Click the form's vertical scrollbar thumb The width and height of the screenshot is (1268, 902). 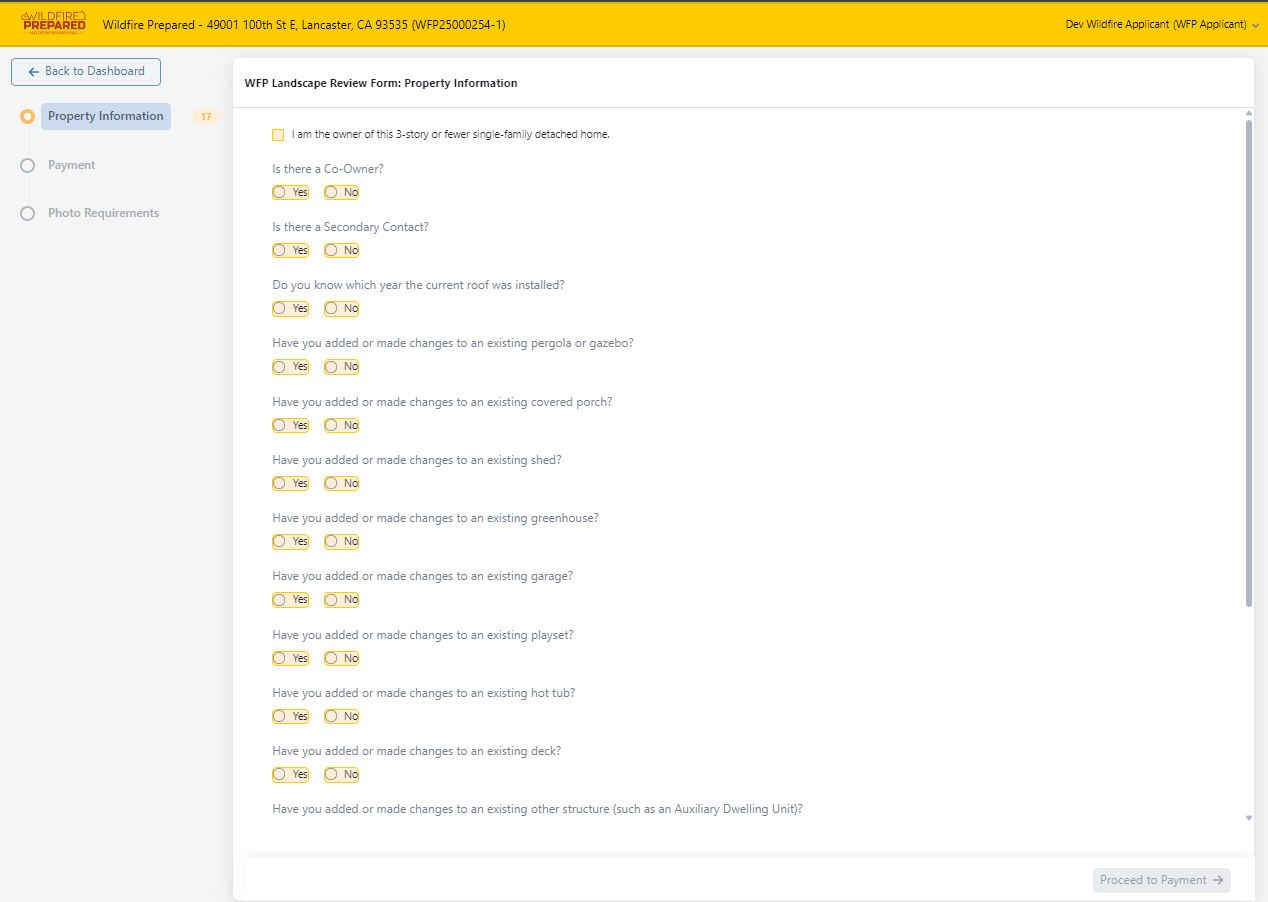point(1248,360)
